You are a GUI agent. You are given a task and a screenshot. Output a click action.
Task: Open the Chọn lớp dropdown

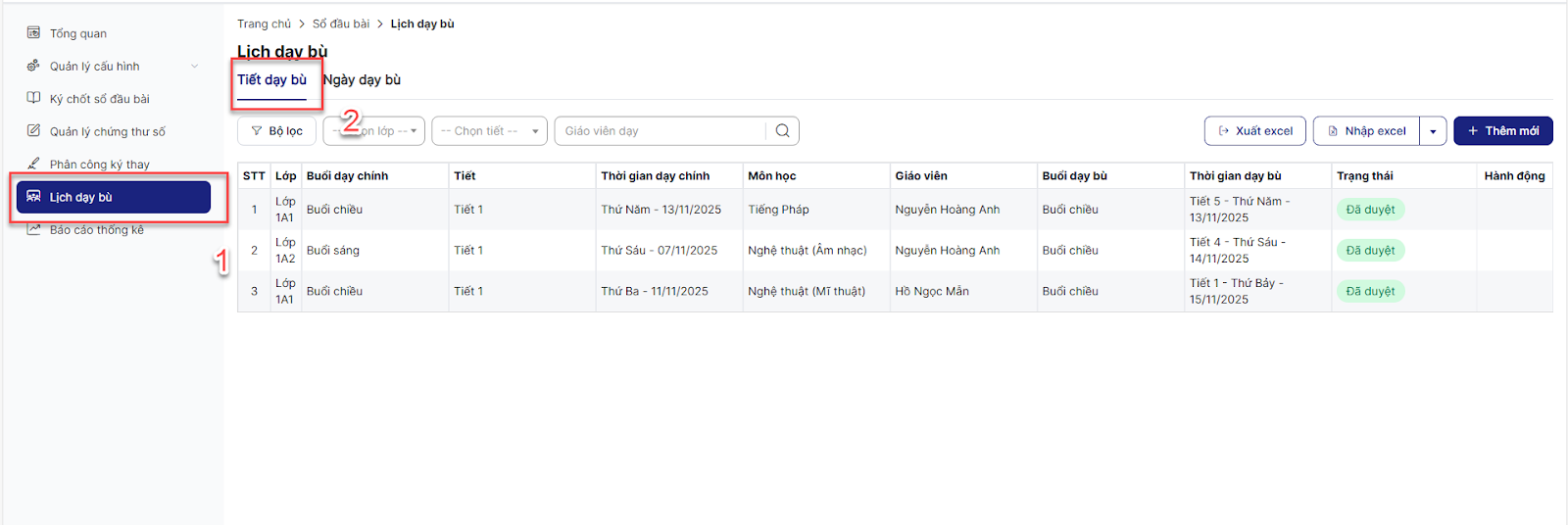click(374, 131)
